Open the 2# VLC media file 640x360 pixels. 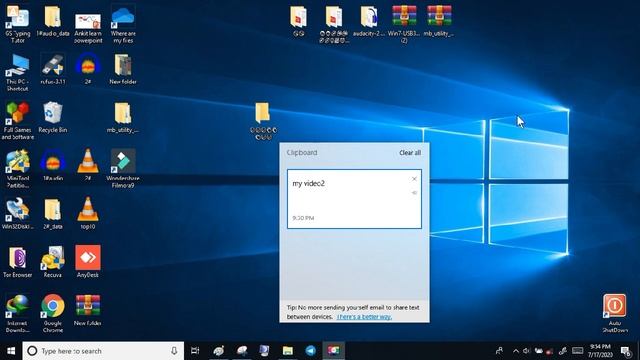88,165
